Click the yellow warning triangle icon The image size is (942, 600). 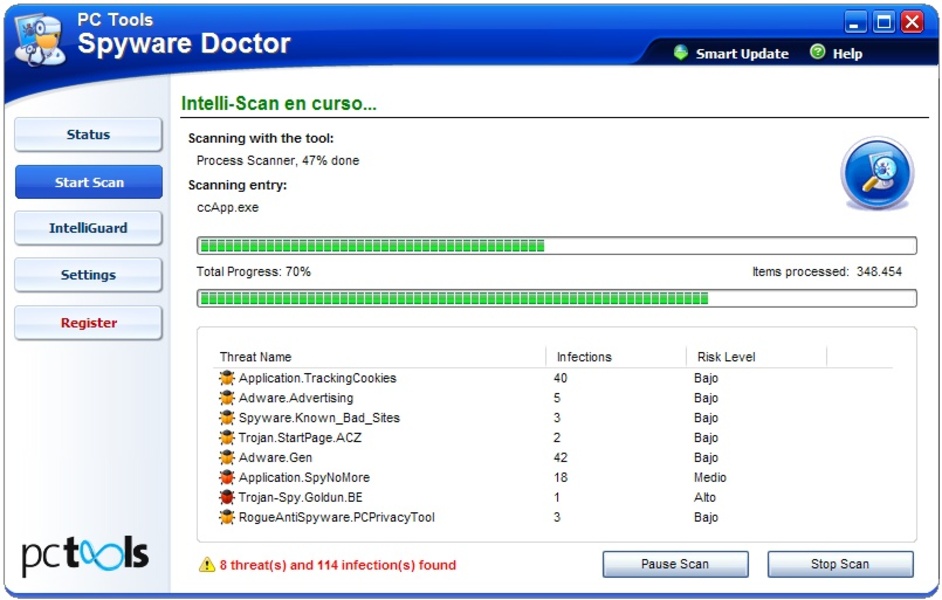(207, 565)
